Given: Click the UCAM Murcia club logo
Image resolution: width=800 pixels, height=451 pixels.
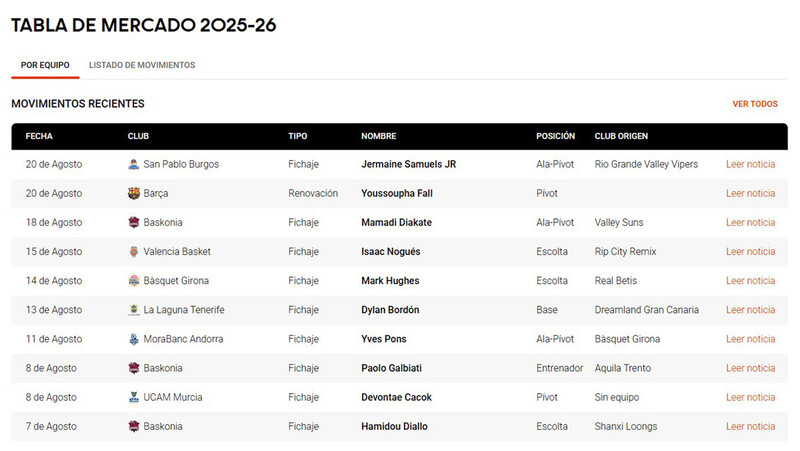Looking at the screenshot, I should [134, 397].
